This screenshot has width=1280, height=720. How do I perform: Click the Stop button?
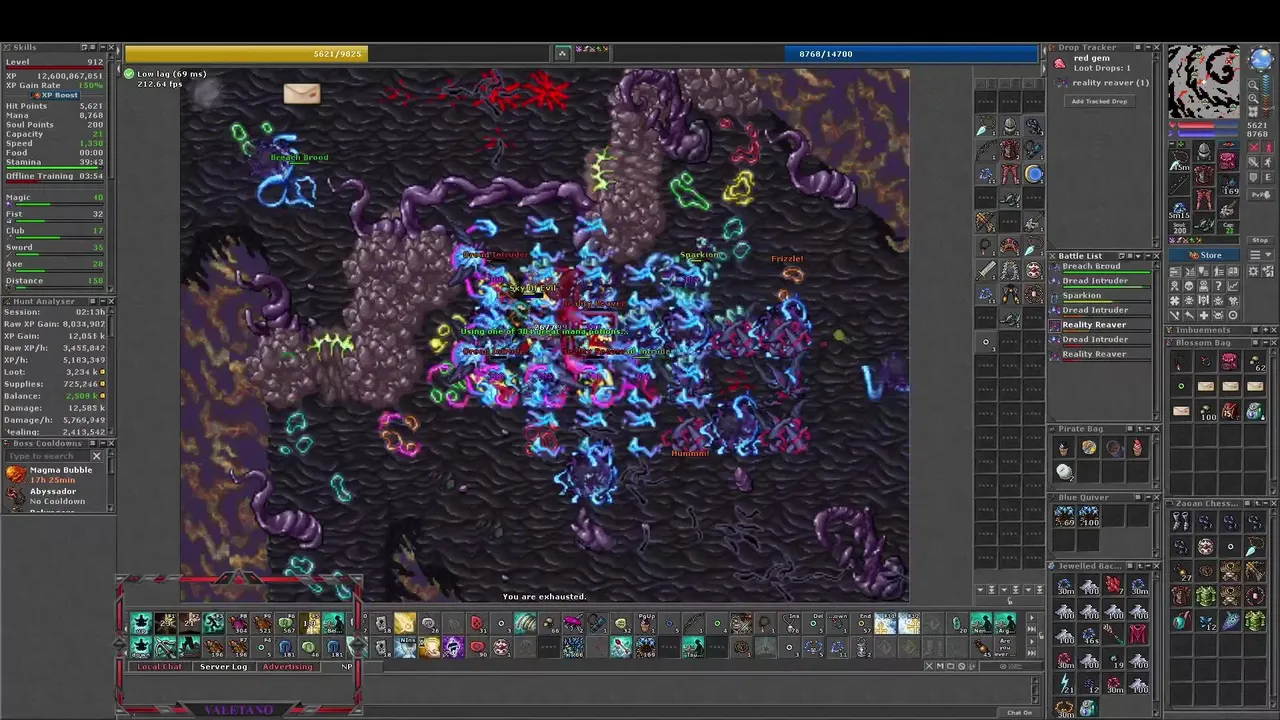coord(1260,241)
